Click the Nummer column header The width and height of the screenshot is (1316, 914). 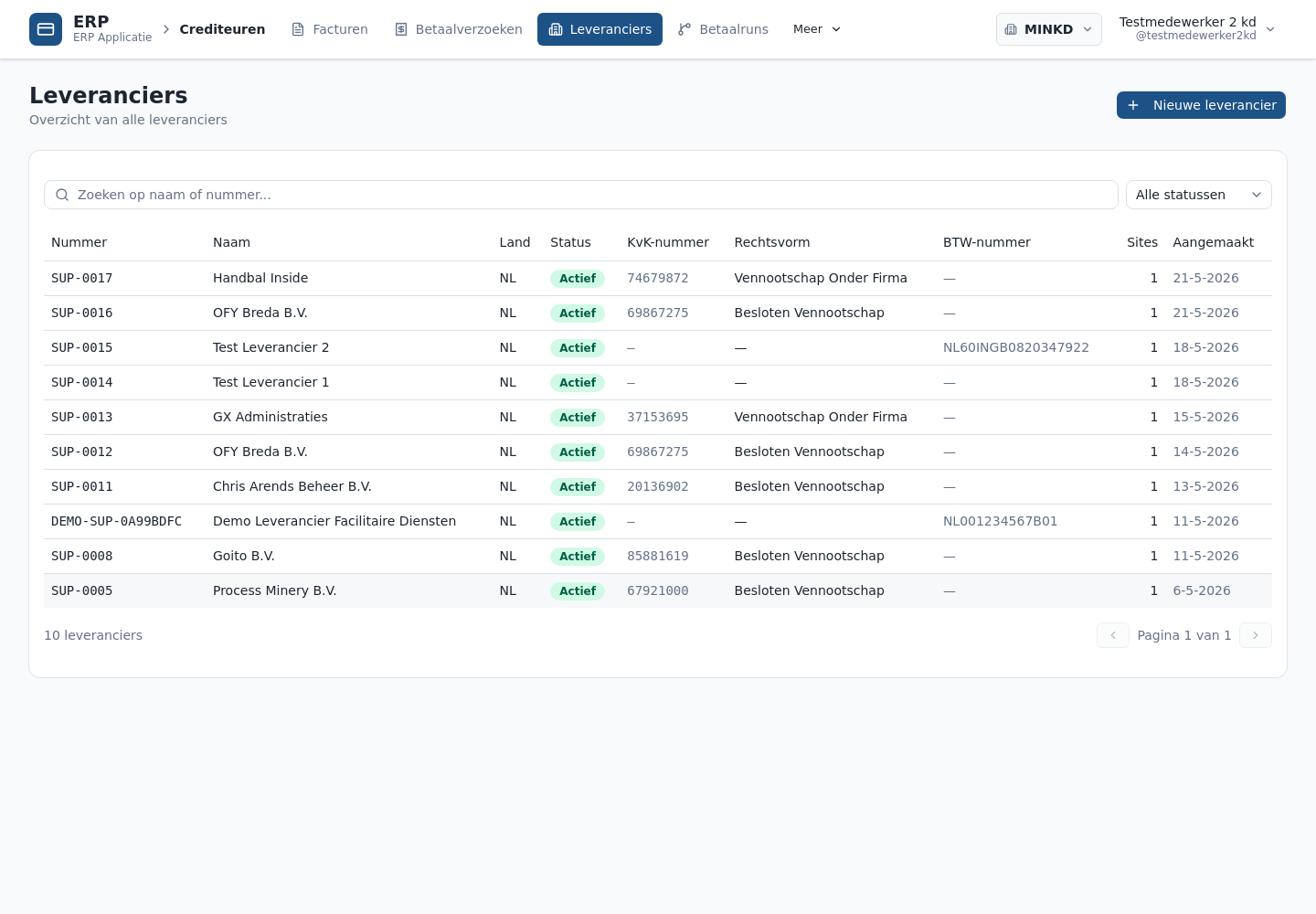click(x=79, y=242)
